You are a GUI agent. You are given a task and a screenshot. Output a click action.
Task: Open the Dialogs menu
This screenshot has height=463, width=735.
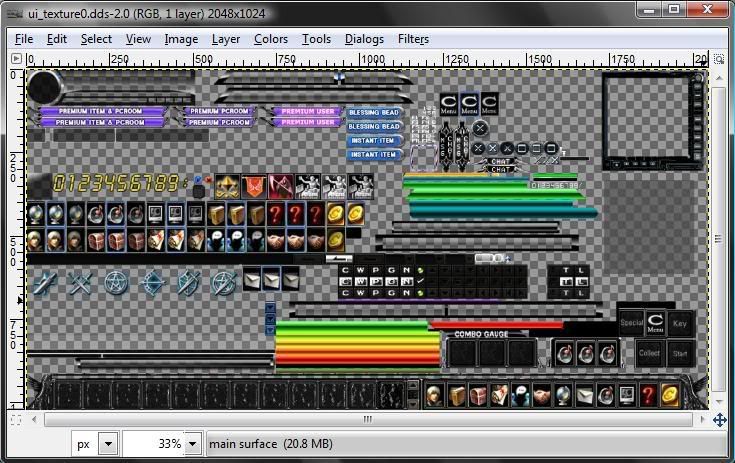pyautogui.click(x=364, y=39)
